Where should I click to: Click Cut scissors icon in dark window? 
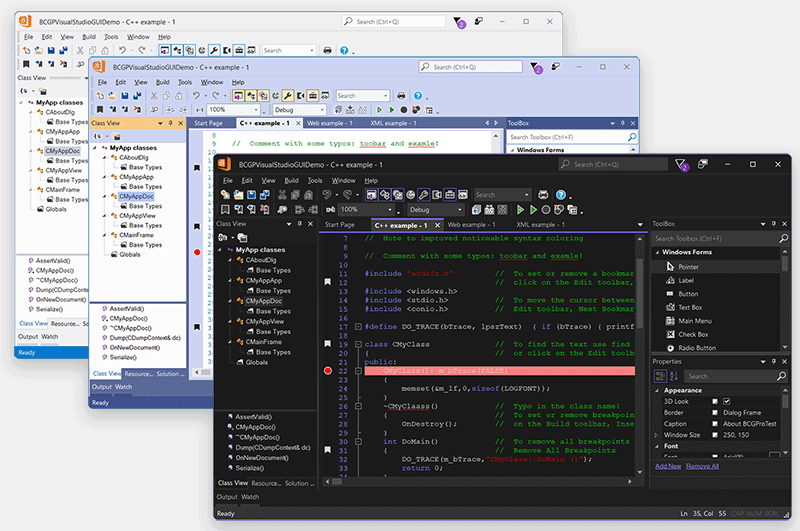(282, 195)
